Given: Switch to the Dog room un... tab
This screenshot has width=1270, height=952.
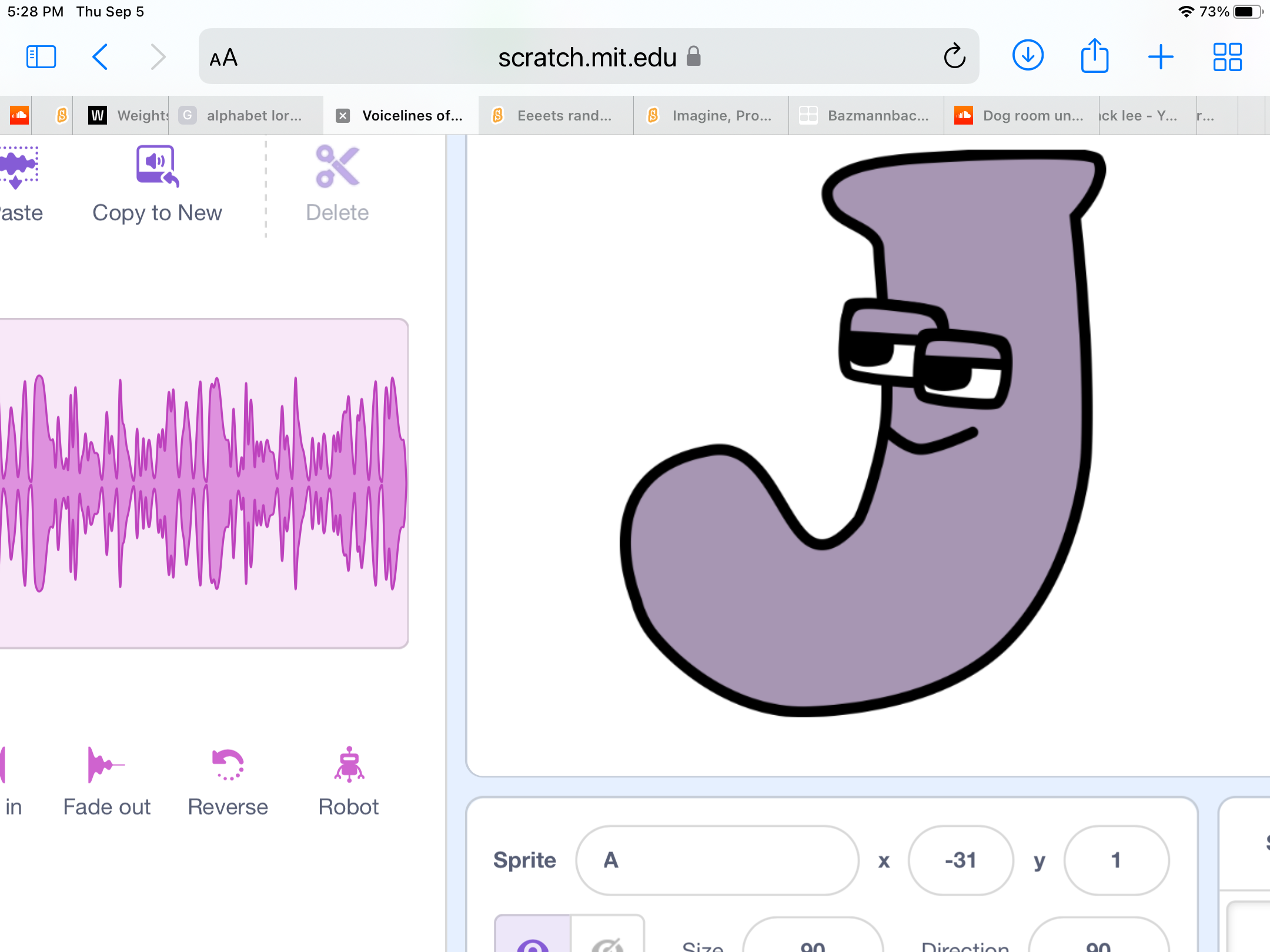Looking at the screenshot, I should (1022, 115).
